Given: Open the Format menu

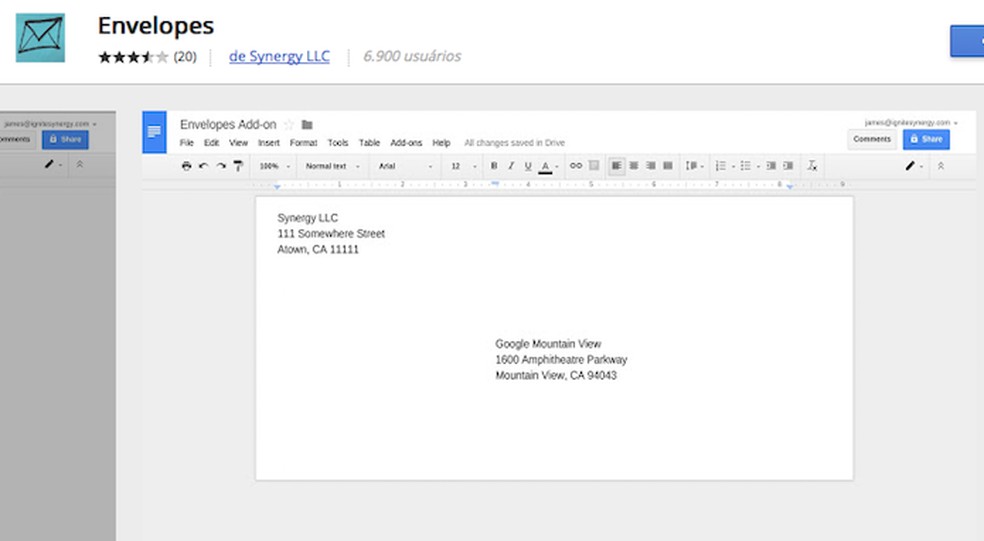Looking at the screenshot, I should click(303, 142).
